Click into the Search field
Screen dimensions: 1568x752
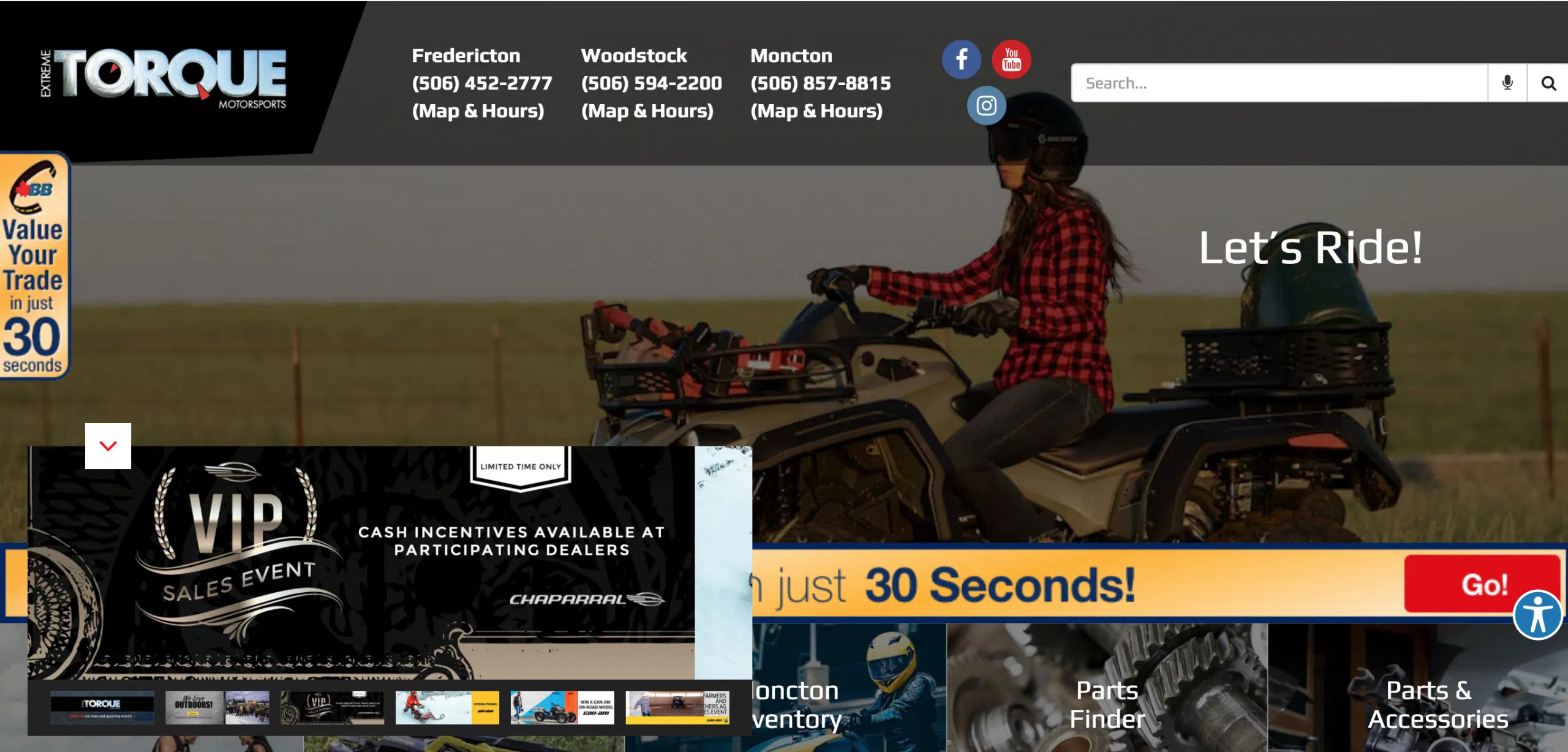click(1280, 83)
